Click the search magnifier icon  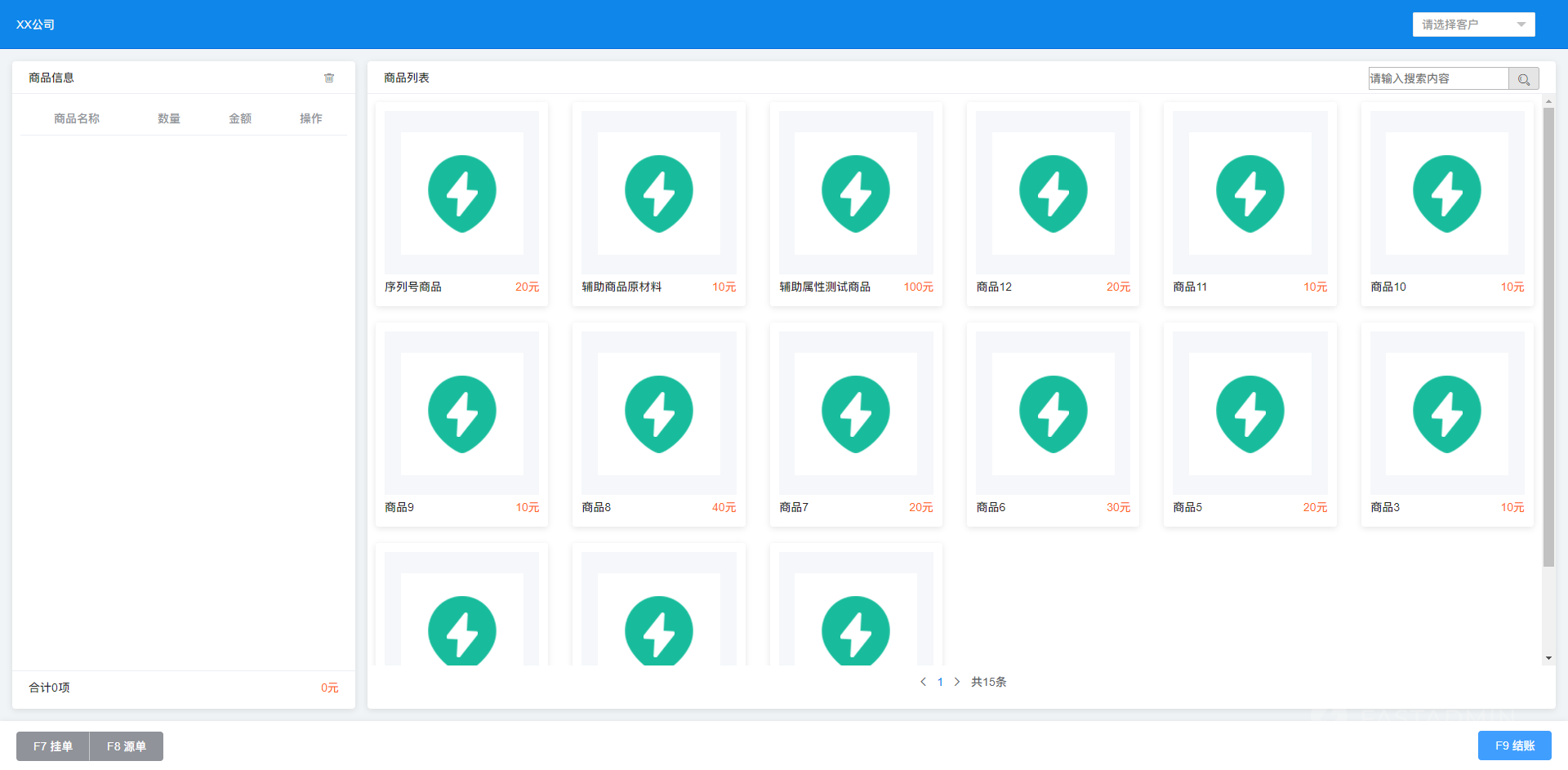1523,79
